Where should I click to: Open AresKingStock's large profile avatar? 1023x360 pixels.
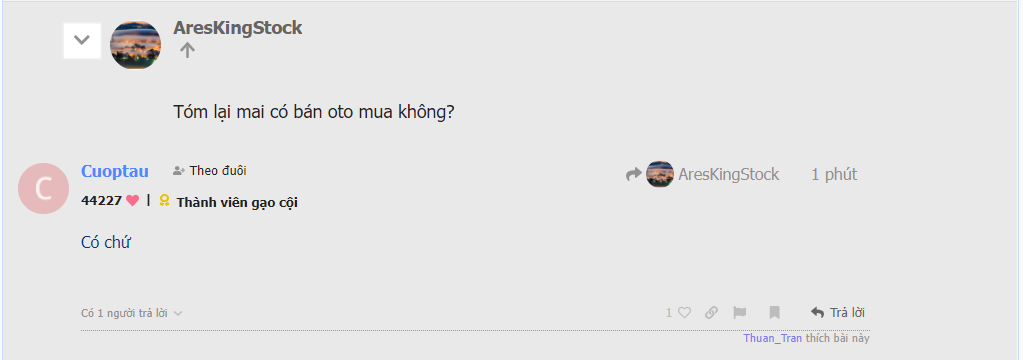click(x=136, y=44)
